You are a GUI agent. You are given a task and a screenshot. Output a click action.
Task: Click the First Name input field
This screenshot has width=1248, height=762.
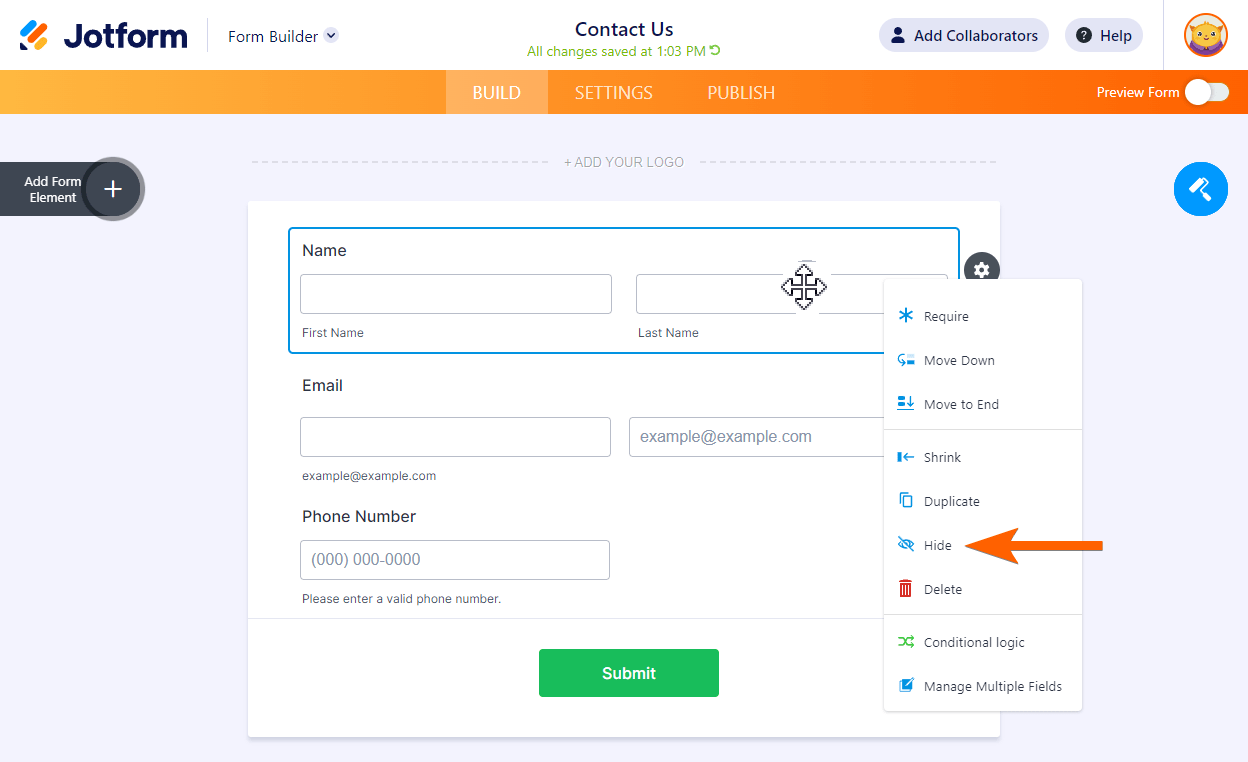[456, 294]
